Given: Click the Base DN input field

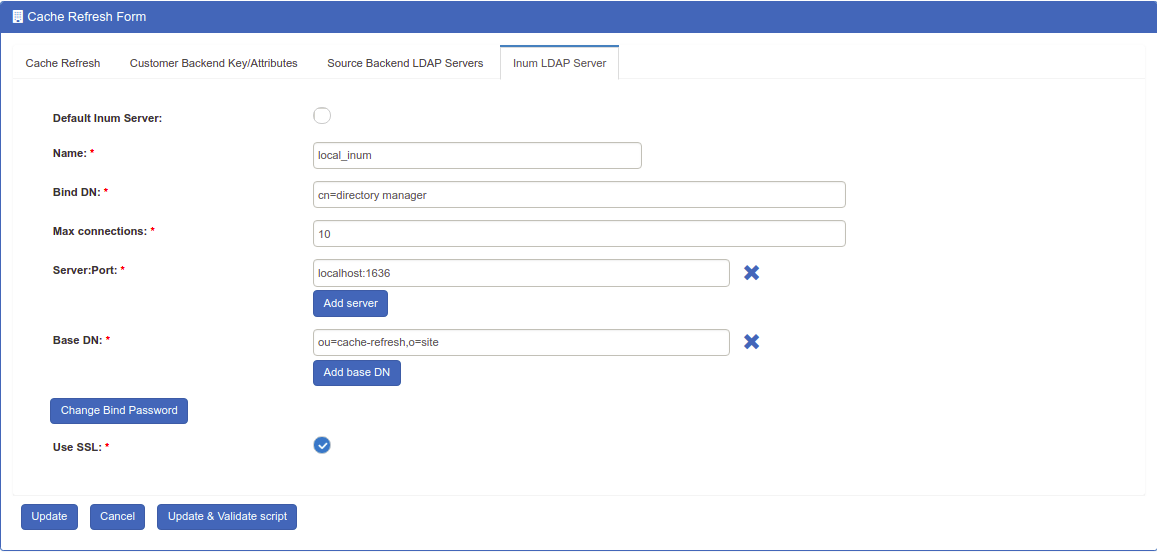Looking at the screenshot, I should click(x=521, y=342).
